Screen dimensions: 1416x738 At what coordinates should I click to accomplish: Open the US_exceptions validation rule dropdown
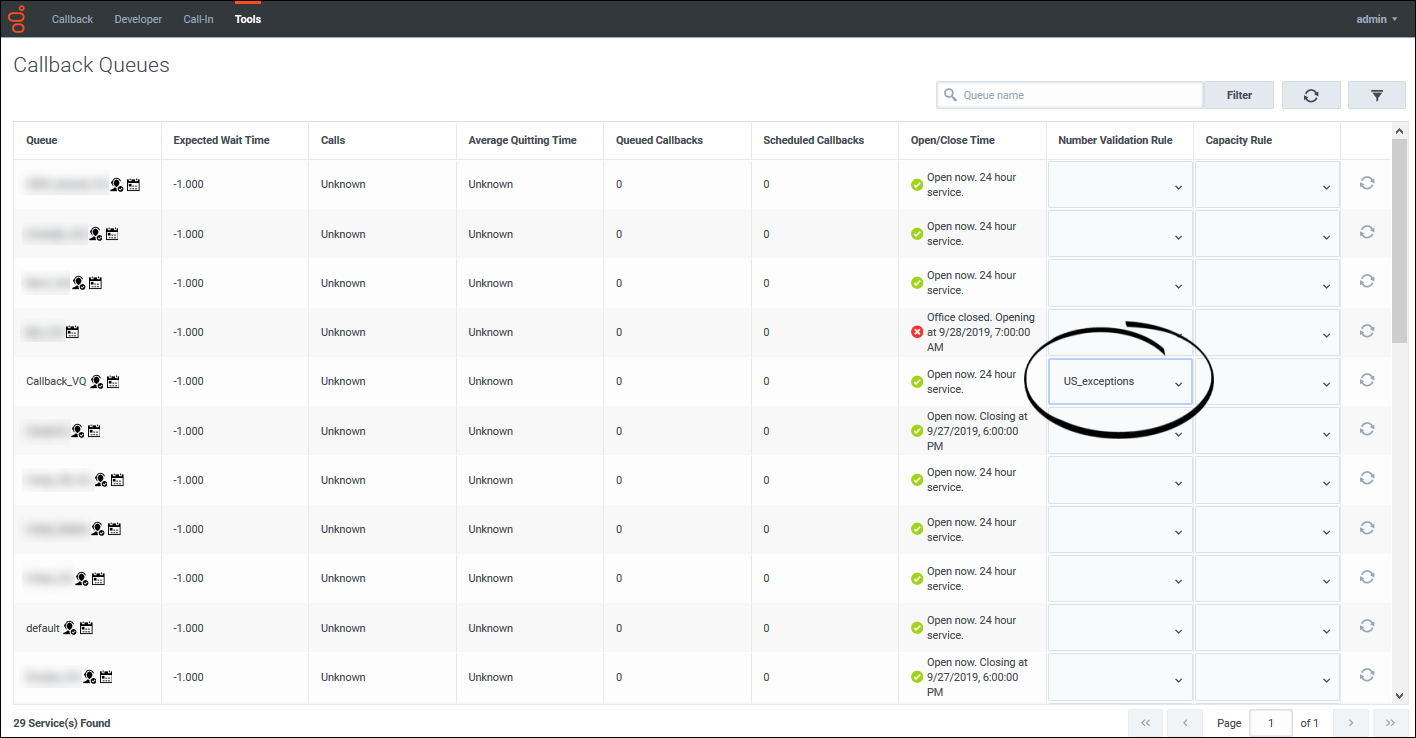[x=1120, y=382]
